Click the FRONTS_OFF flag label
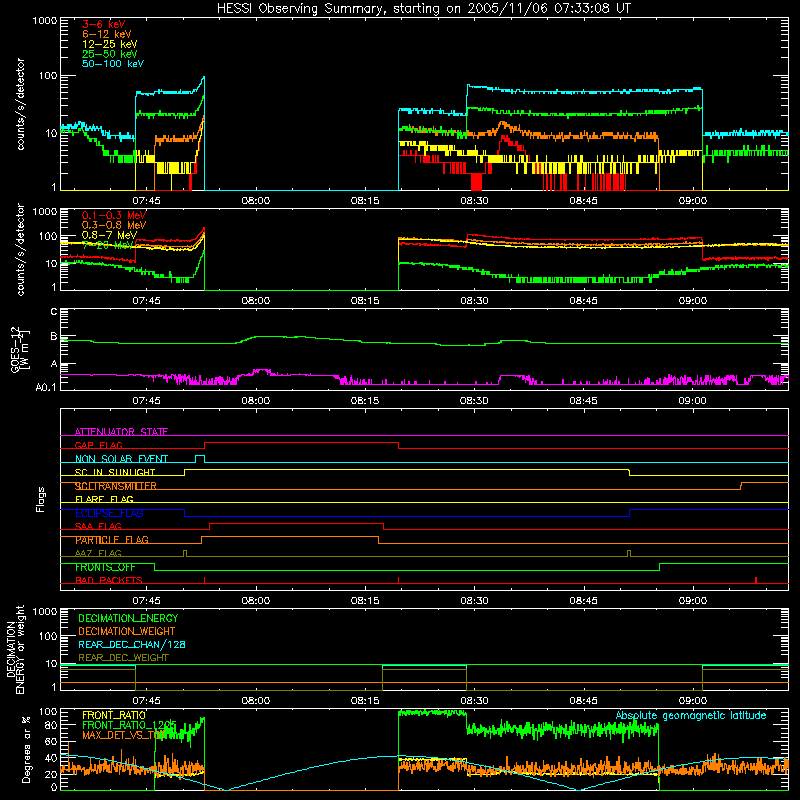 pyautogui.click(x=105, y=567)
